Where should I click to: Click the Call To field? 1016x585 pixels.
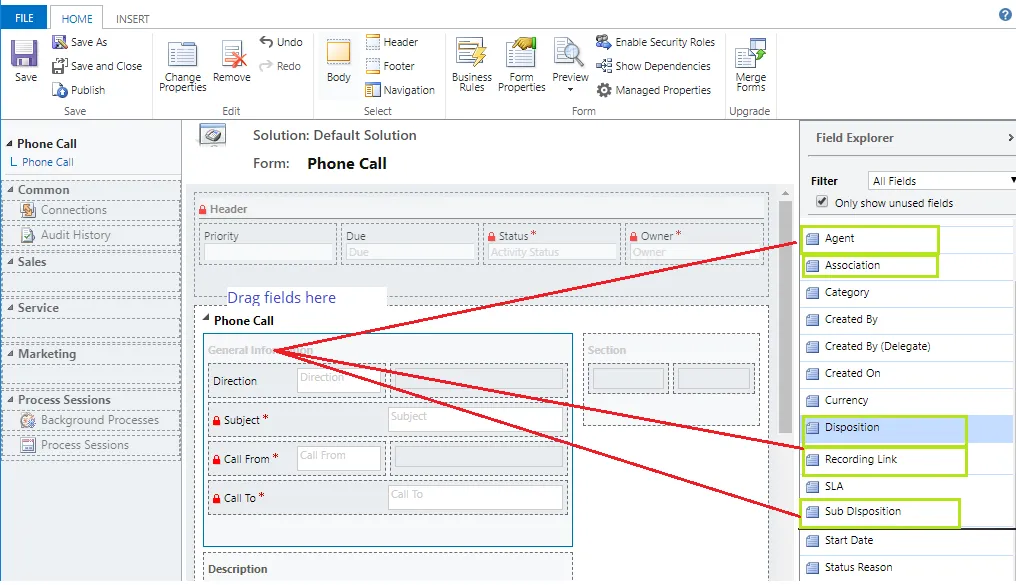point(475,497)
